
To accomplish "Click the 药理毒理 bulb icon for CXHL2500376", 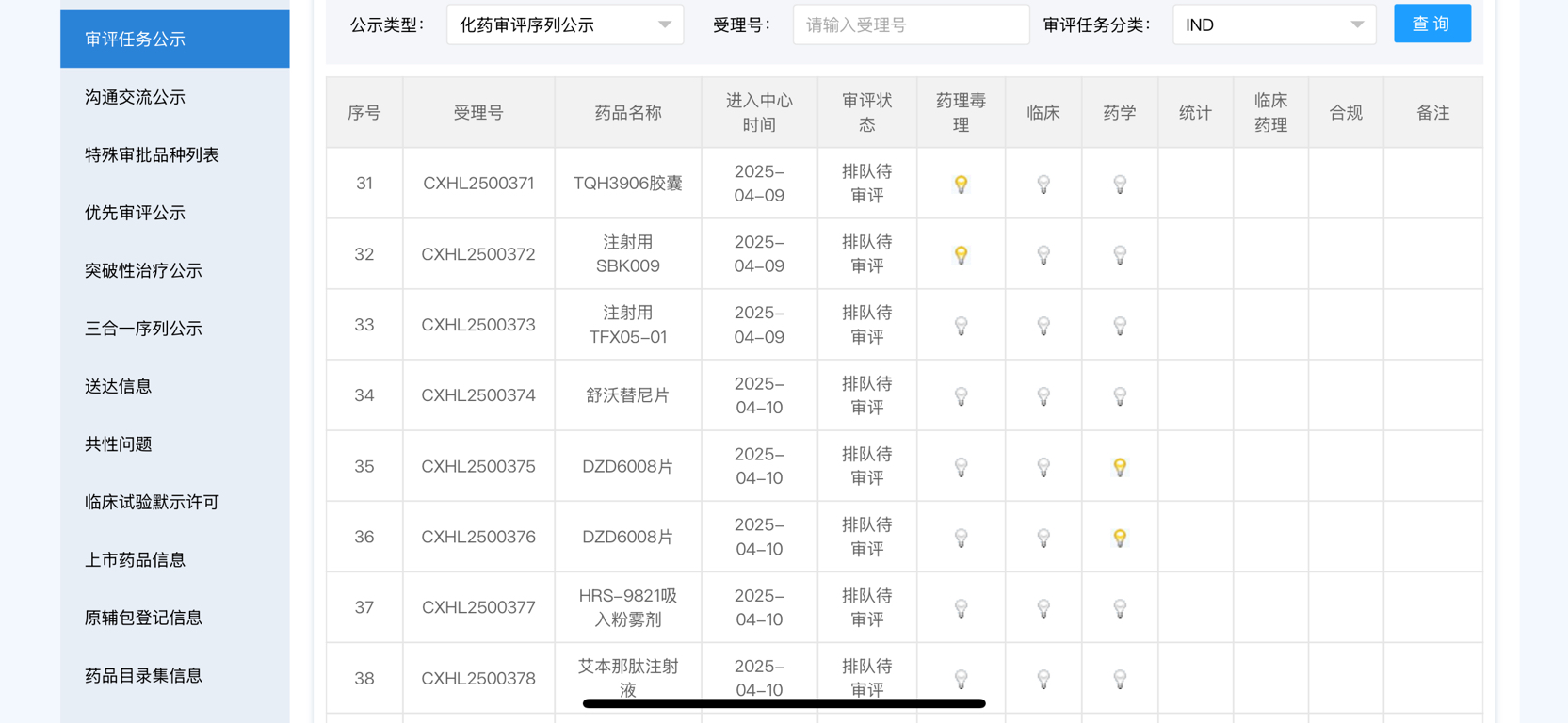I will pyautogui.click(x=961, y=538).
